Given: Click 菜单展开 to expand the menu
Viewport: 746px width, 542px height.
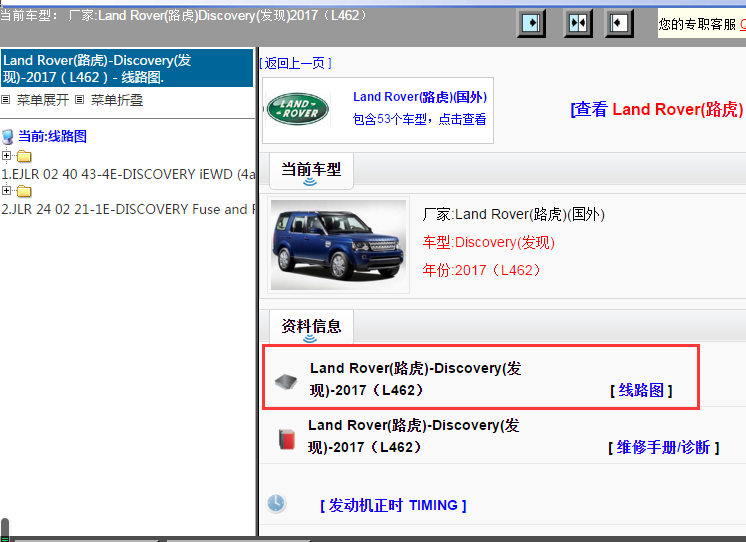Looking at the screenshot, I should [43, 100].
